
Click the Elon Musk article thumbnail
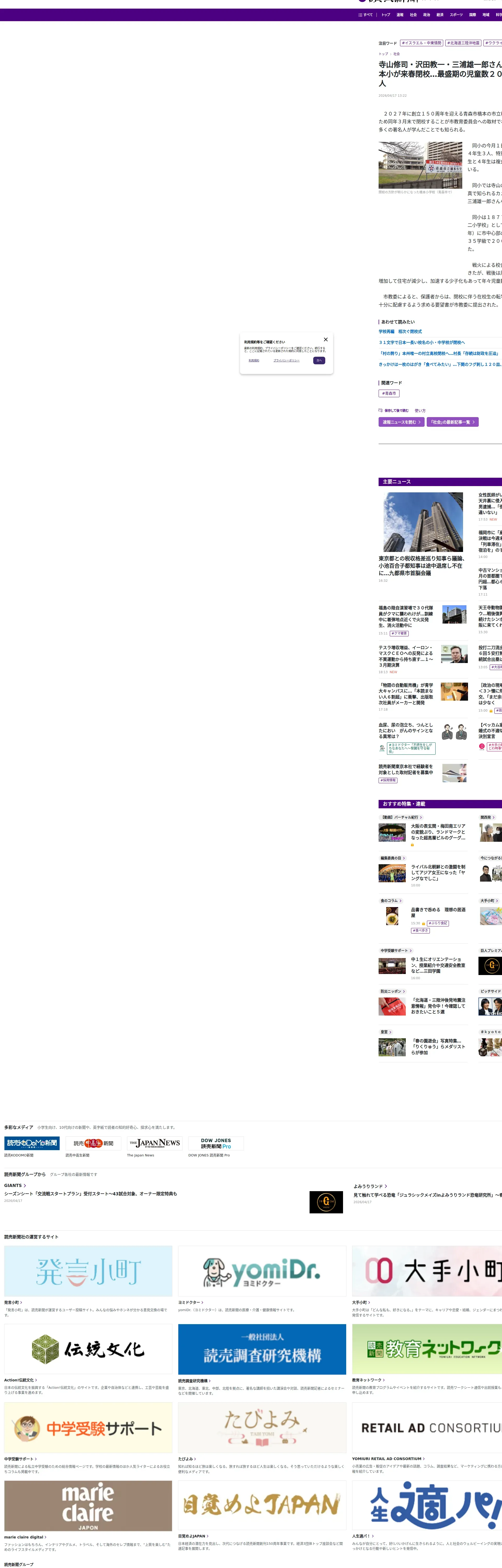[x=454, y=654]
